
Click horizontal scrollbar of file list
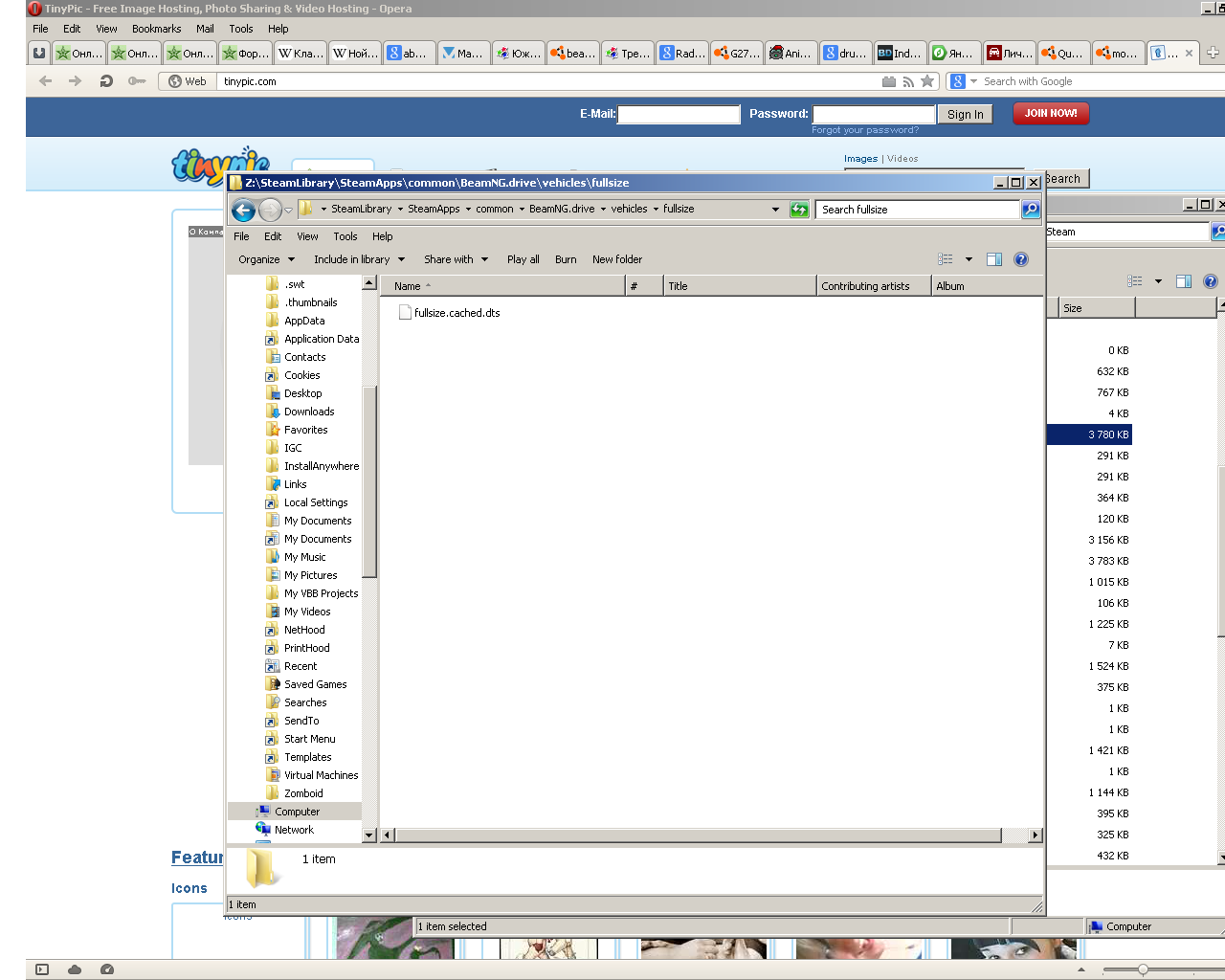699,835
